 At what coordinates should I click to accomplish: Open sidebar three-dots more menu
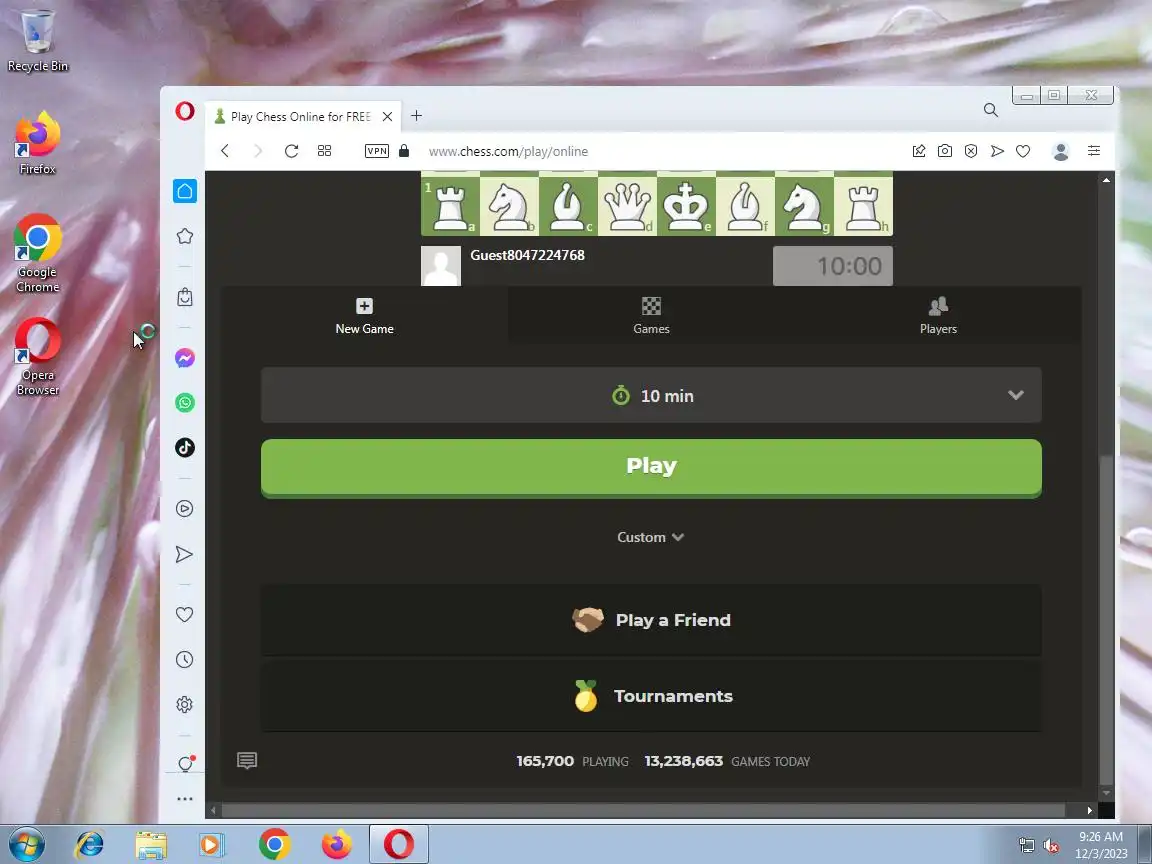[x=185, y=799]
